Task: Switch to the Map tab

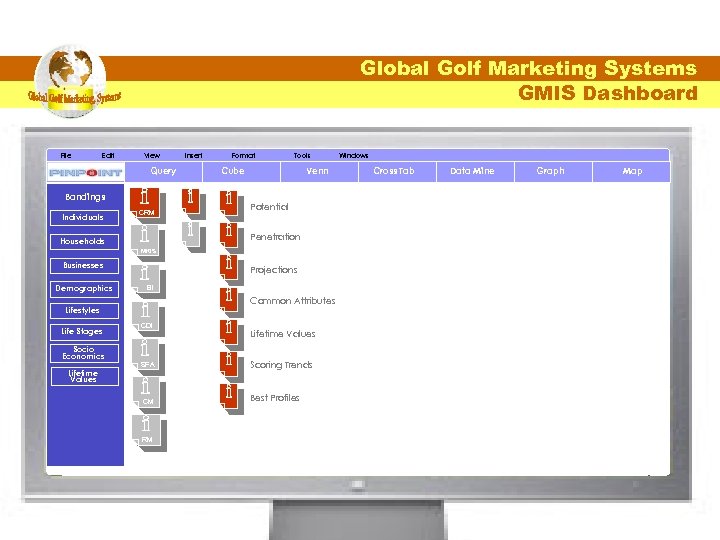Action: pos(631,172)
